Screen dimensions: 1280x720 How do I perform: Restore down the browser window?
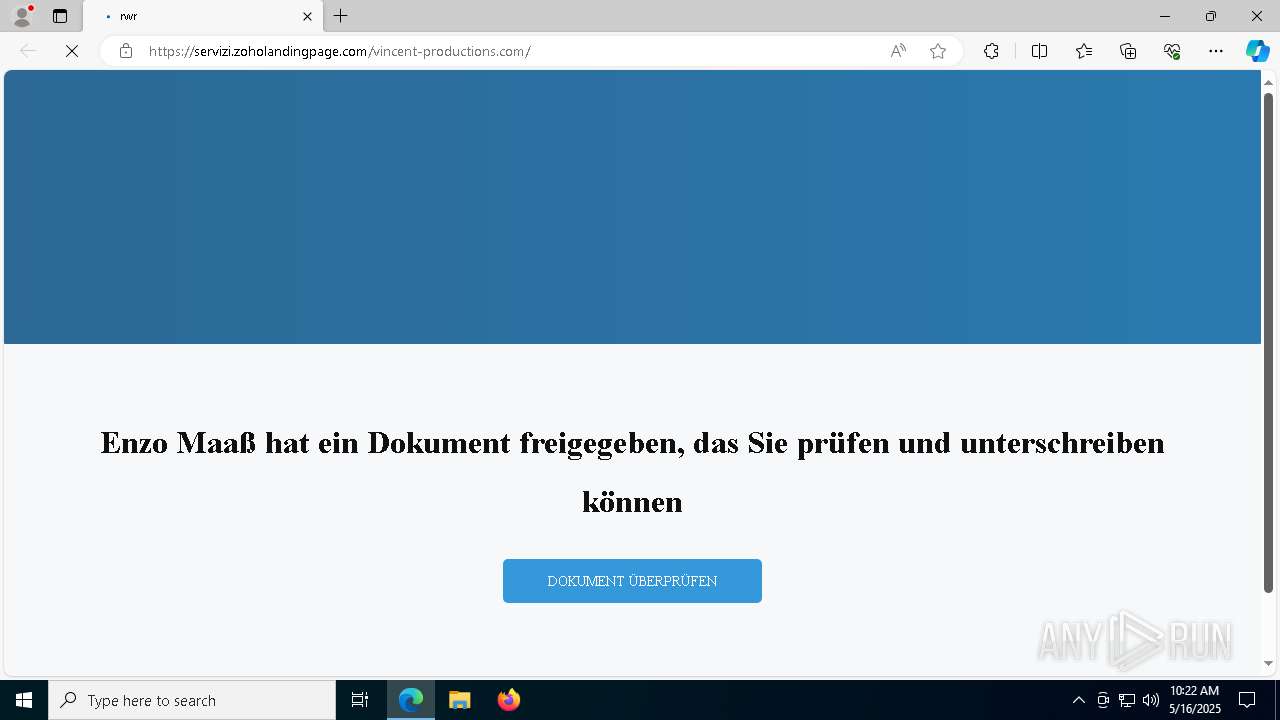pos(1210,16)
